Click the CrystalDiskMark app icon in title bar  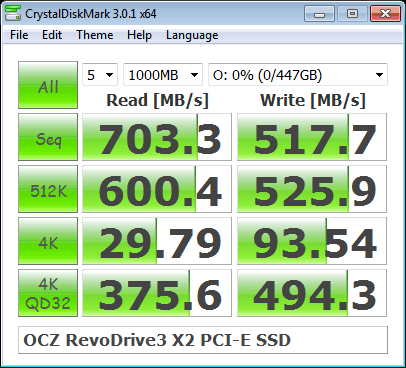pos(13,13)
